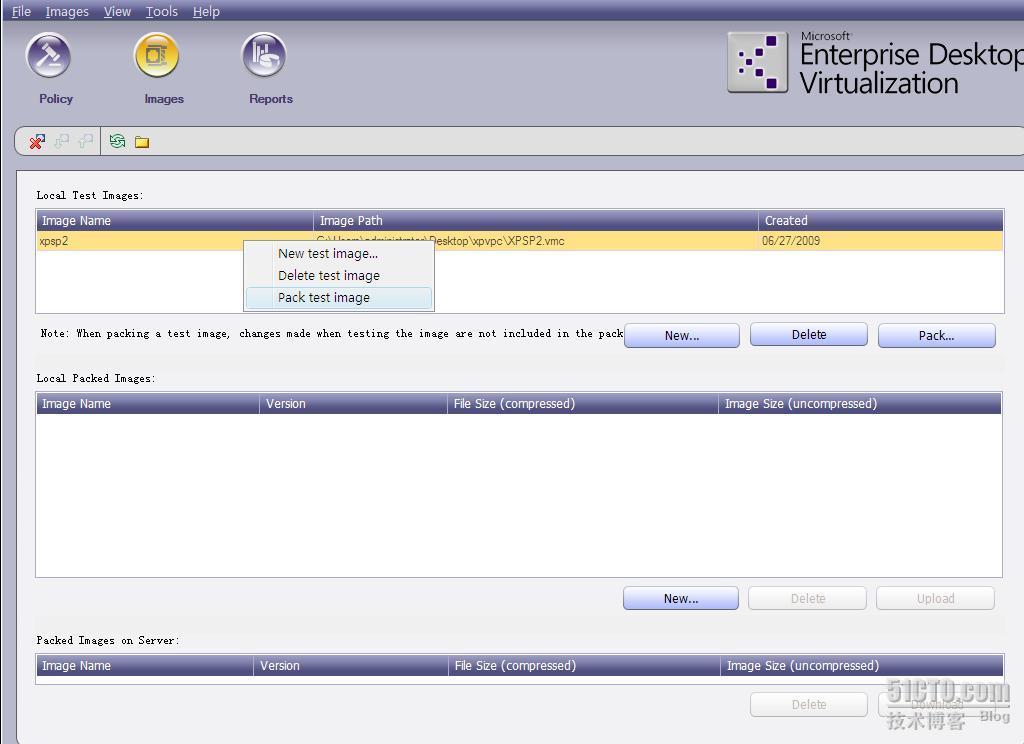Open the Help menu
Viewport: 1024px width, 744px height.
(206, 11)
